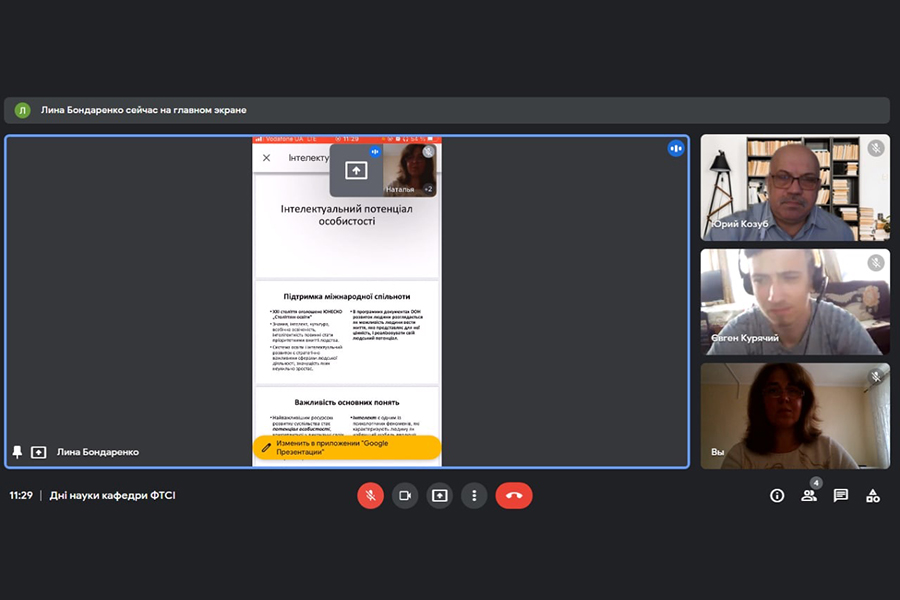Click the meeting title Дні науки кафедри ФТСІ
Image resolution: width=900 pixels, height=600 pixels.
click(x=112, y=496)
